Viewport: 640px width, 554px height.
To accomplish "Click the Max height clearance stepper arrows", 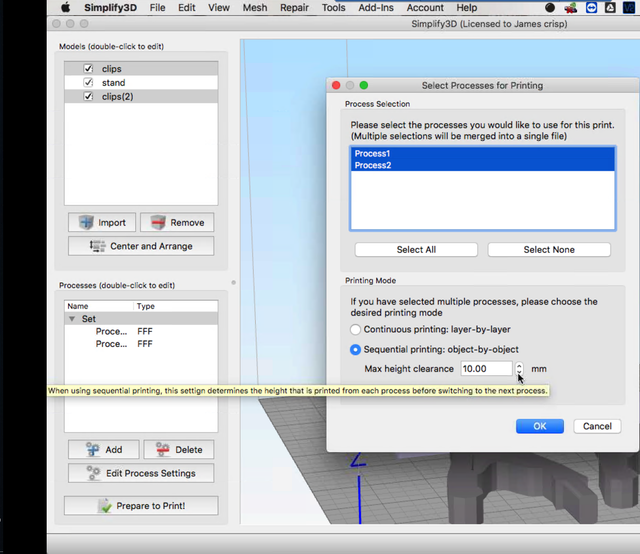I will pyautogui.click(x=519, y=369).
